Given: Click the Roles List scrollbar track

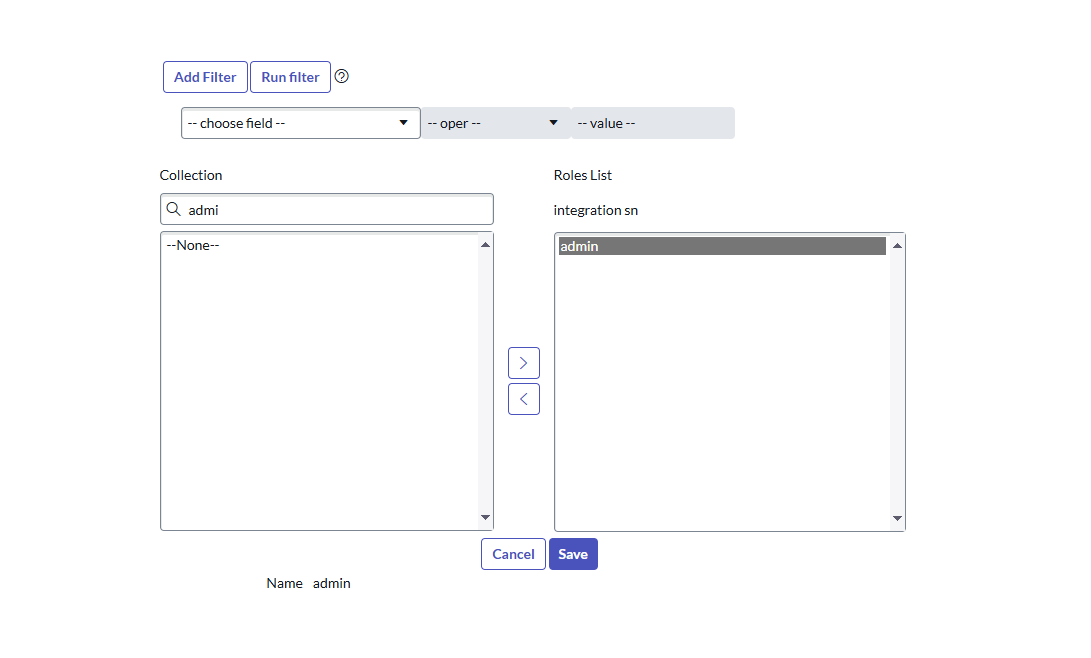Looking at the screenshot, I should [897, 381].
